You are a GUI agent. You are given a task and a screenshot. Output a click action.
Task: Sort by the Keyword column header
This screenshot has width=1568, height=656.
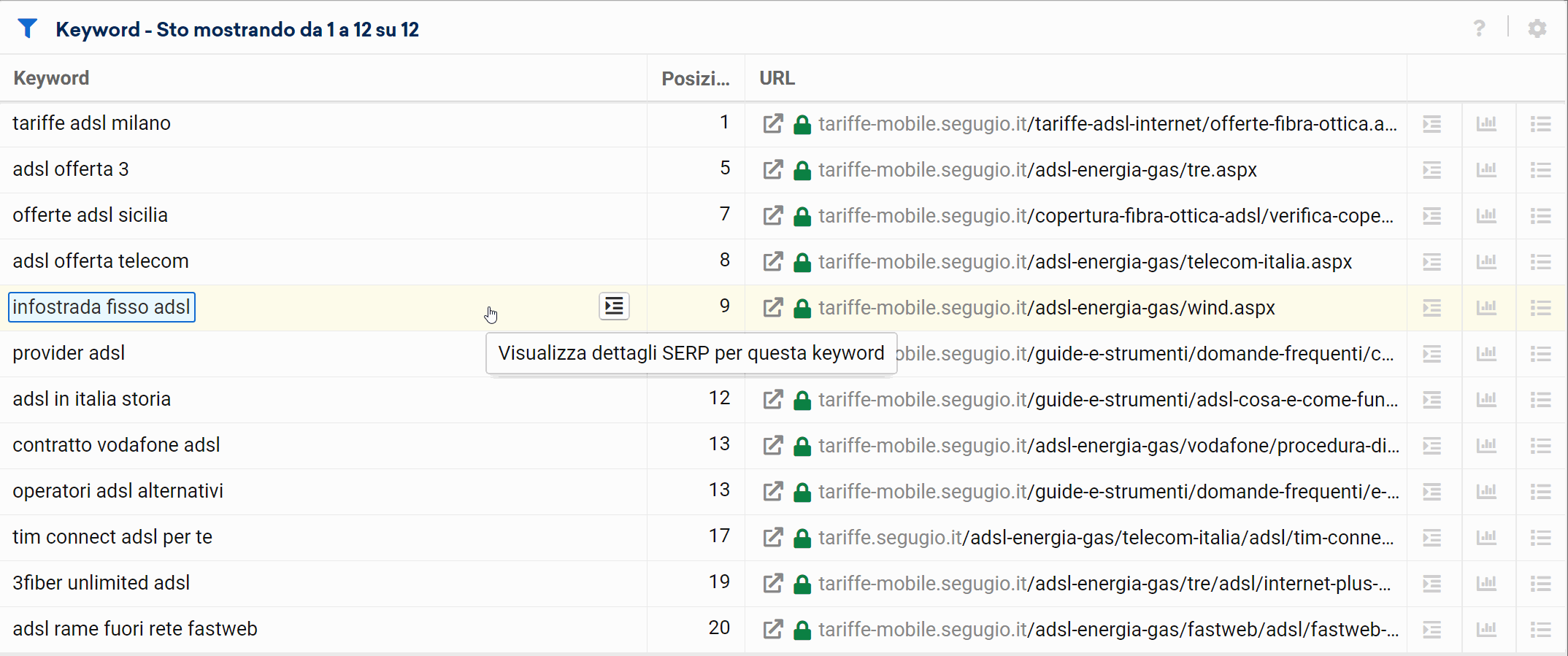(x=51, y=78)
